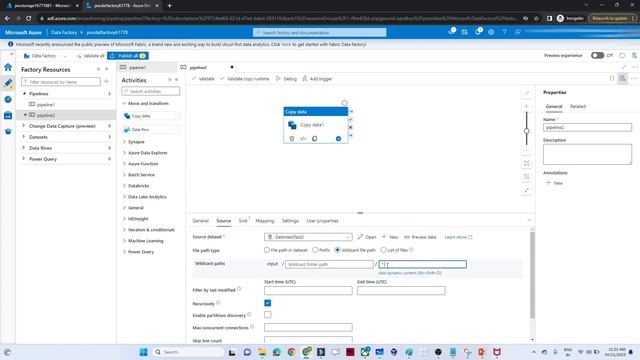Select the Prefix file path type
640x360 pixels.
tap(315, 250)
